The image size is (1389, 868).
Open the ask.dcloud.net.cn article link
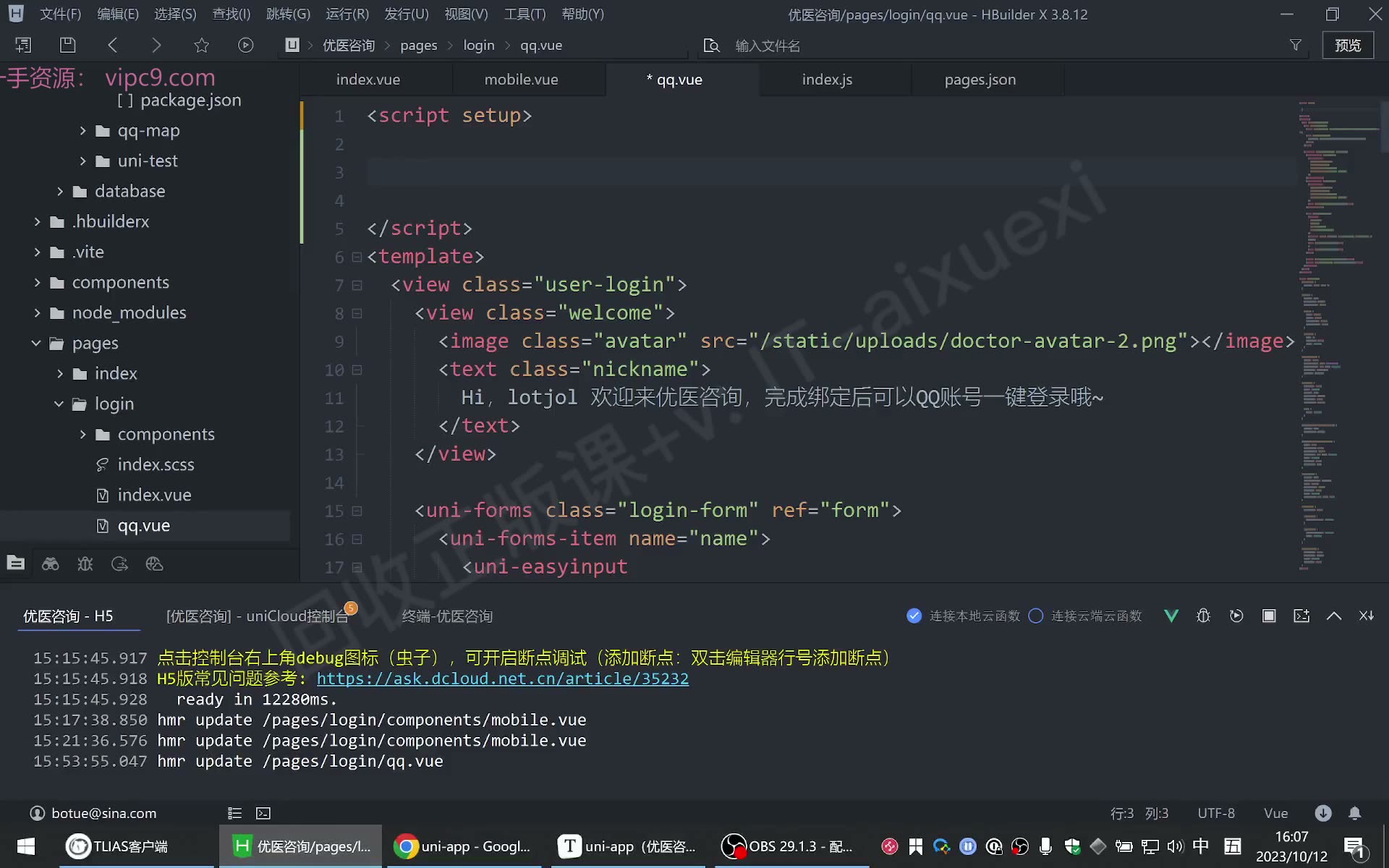[x=503, y=678]
